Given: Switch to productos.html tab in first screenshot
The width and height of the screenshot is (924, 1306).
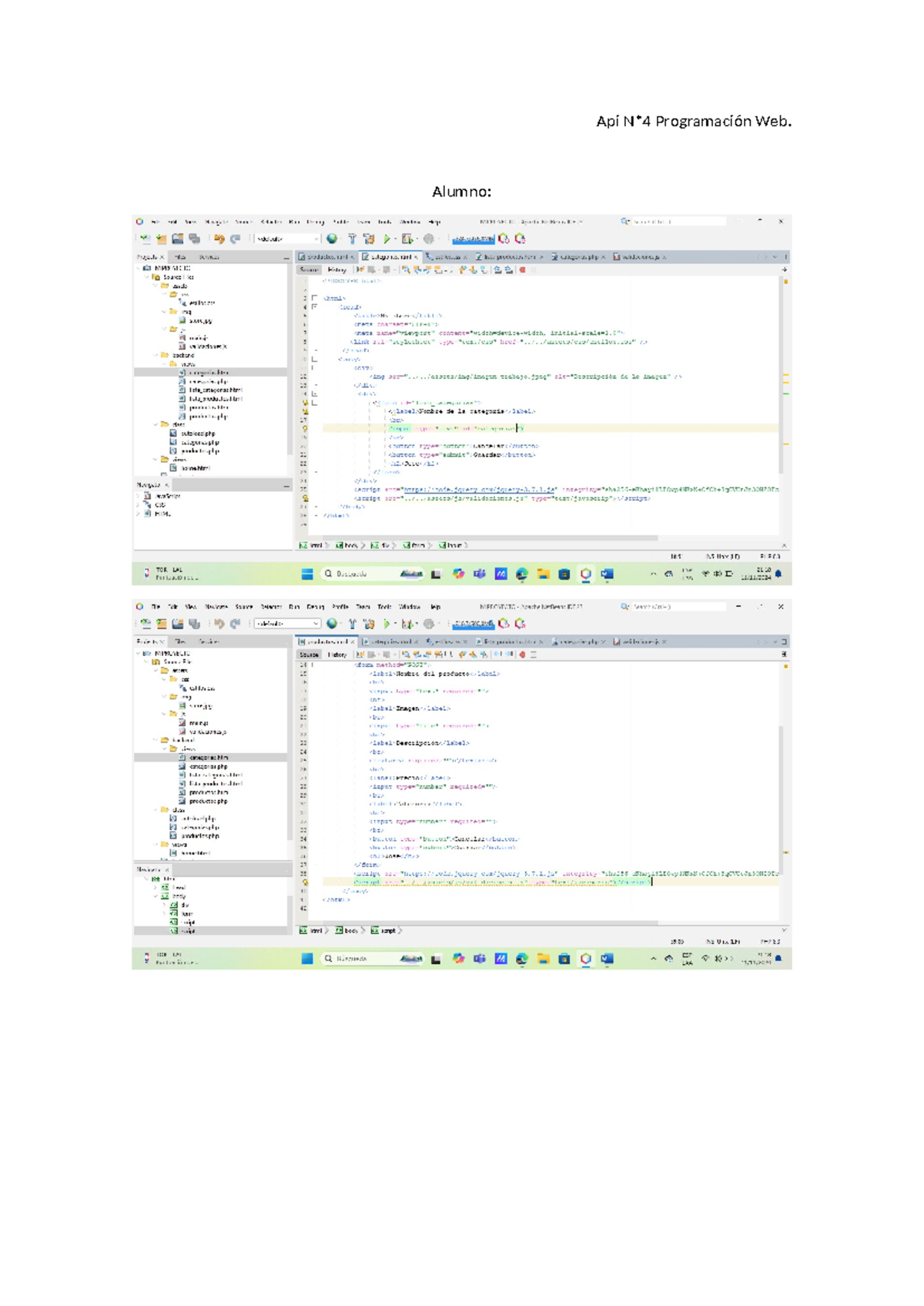Looking at the screenshot, I should [x=326, y=257].
